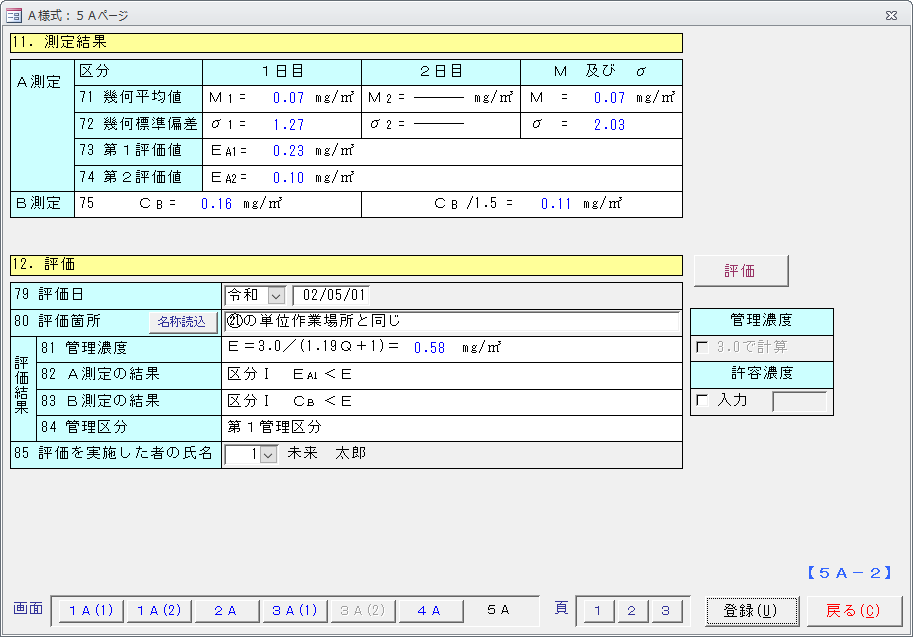This screenshot has height=637, width=913.
Task: Switch to screen 1A(1)
Action: (90, 611)
